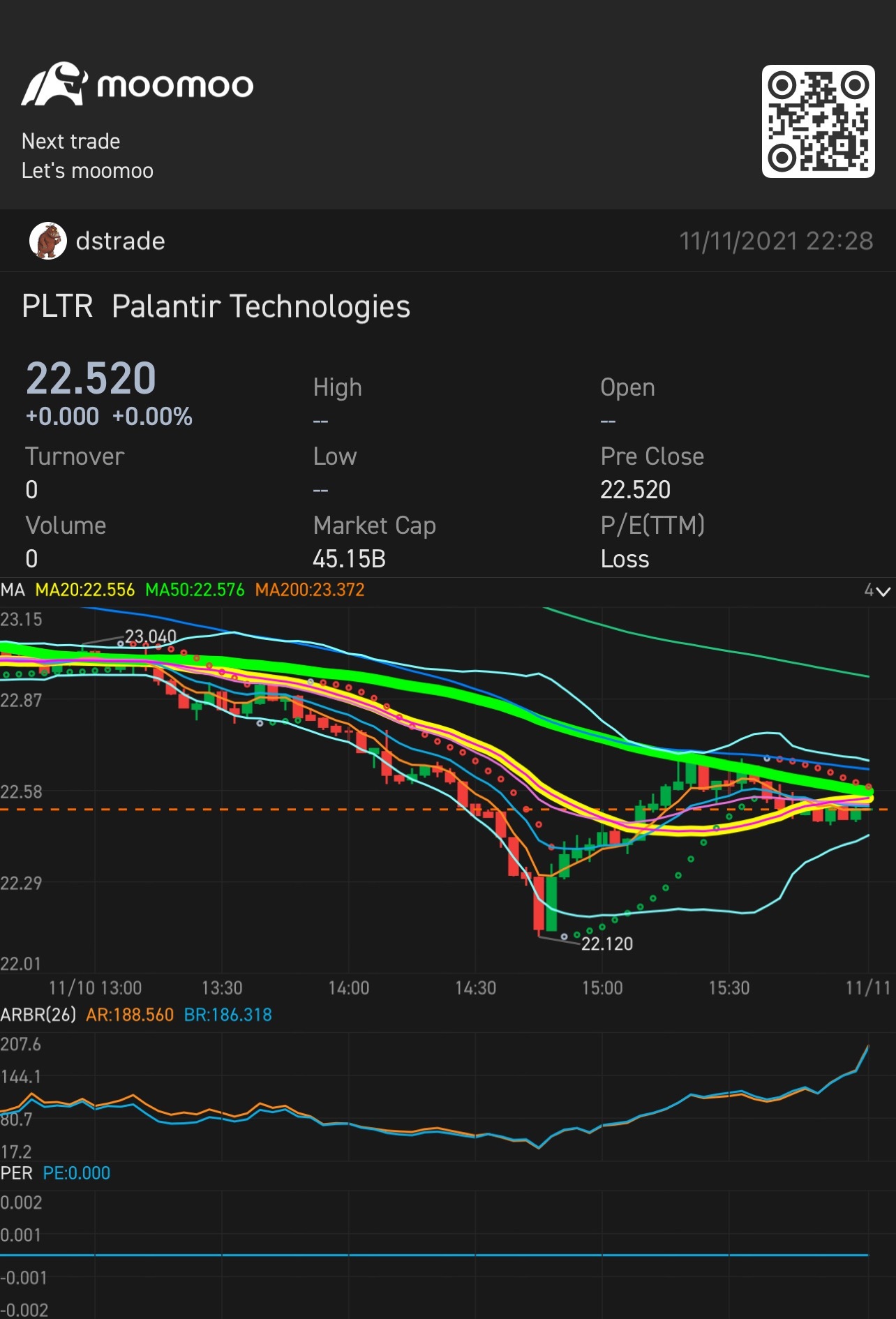Select the Volume label
This screenshot has height=1319, width=896.
66,526
